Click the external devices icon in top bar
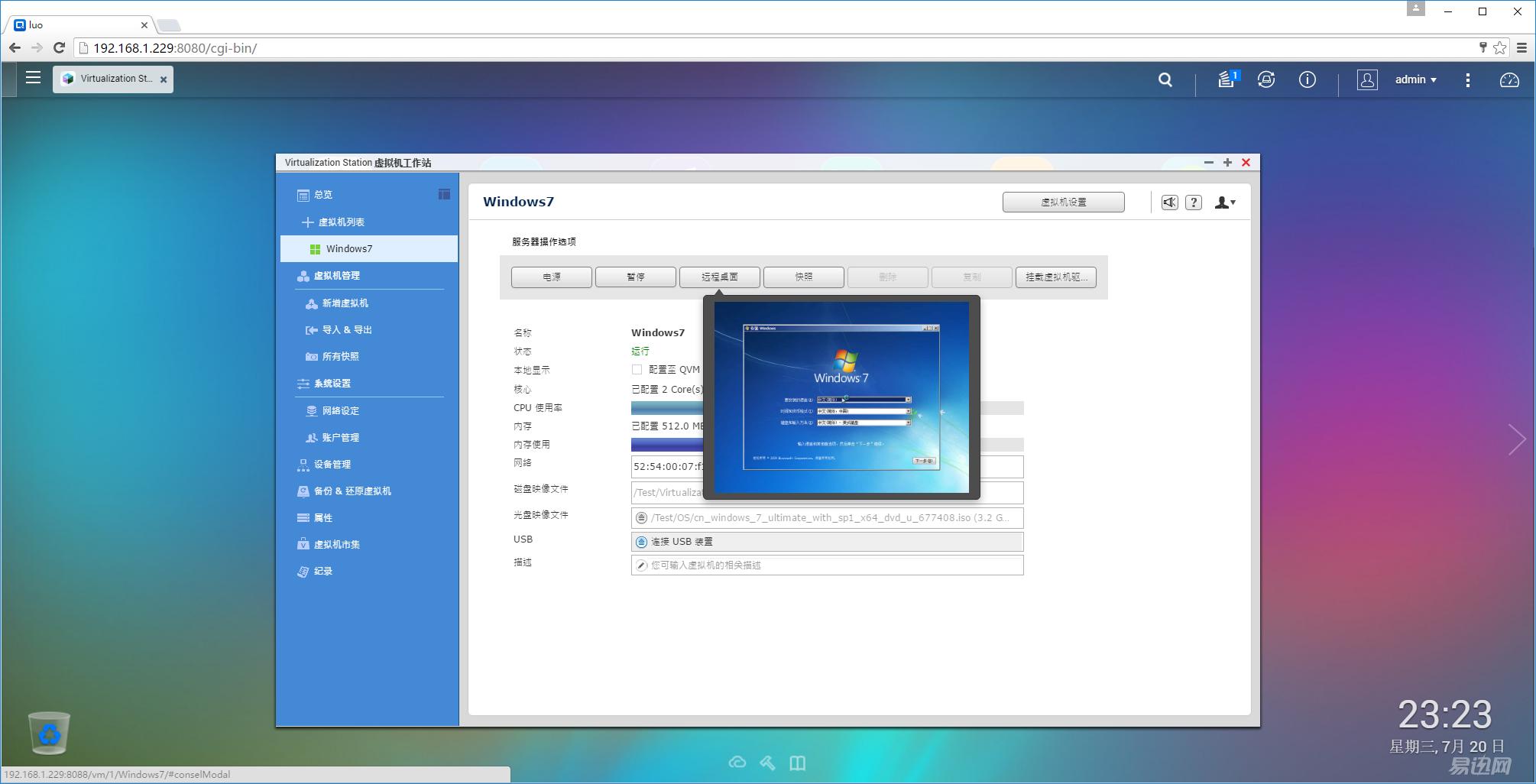This screenshot has height=784, width=1536. click(x=1265, y=79)
